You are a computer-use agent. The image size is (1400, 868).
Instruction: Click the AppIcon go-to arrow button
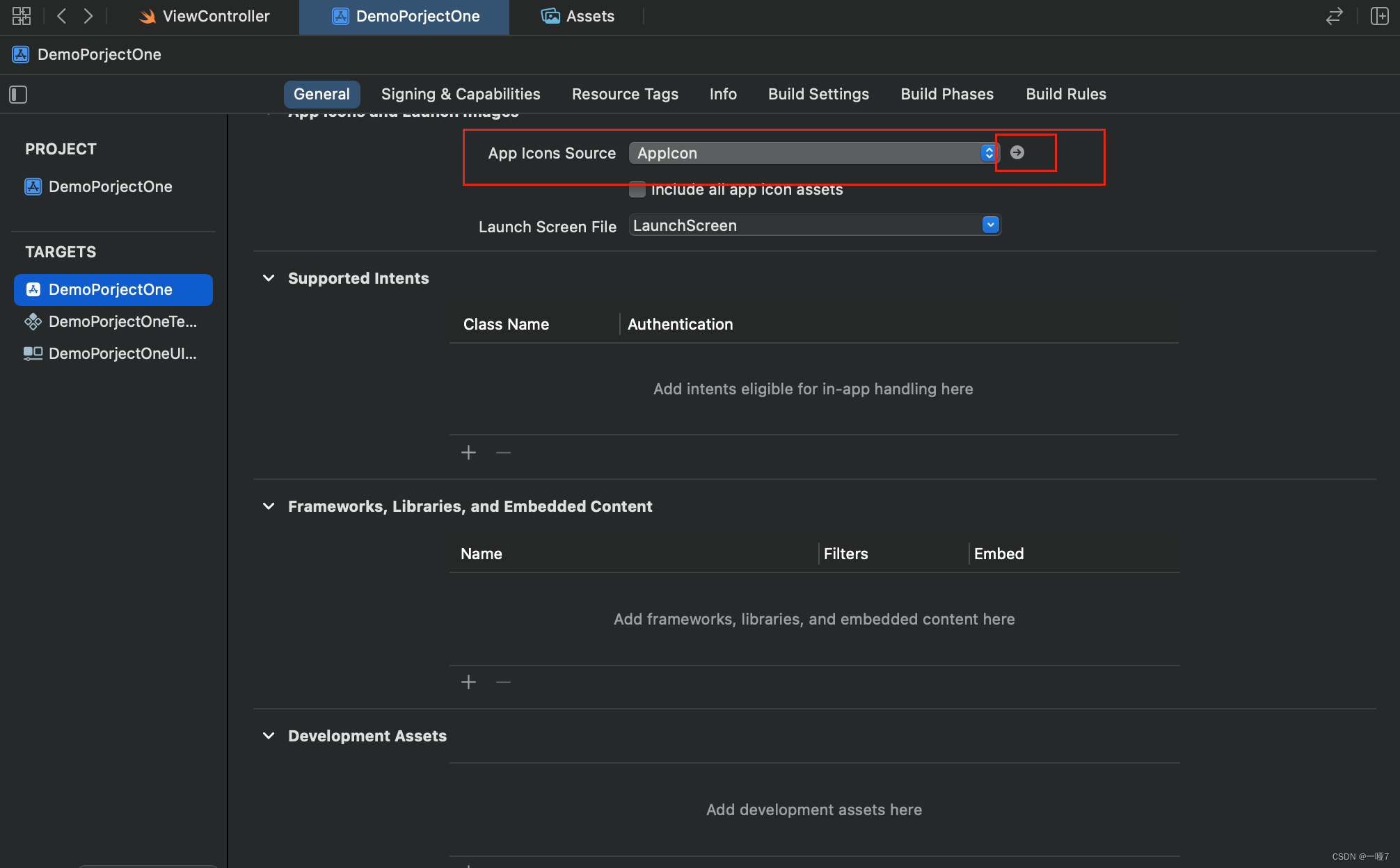(x=1017, y=152)
